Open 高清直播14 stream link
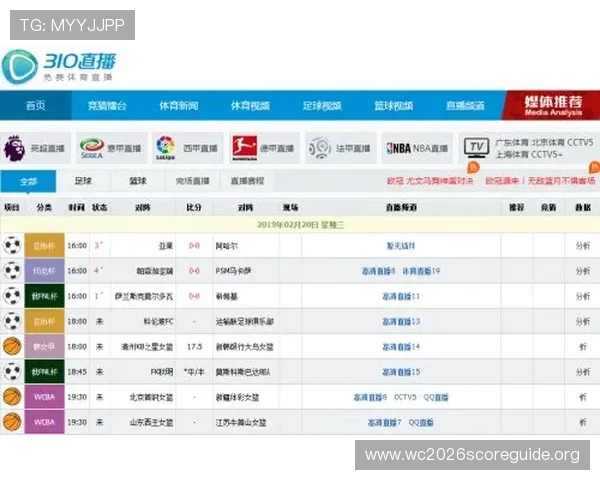The width and height of the screenshot is (600, 480). (x=401, y=347)
